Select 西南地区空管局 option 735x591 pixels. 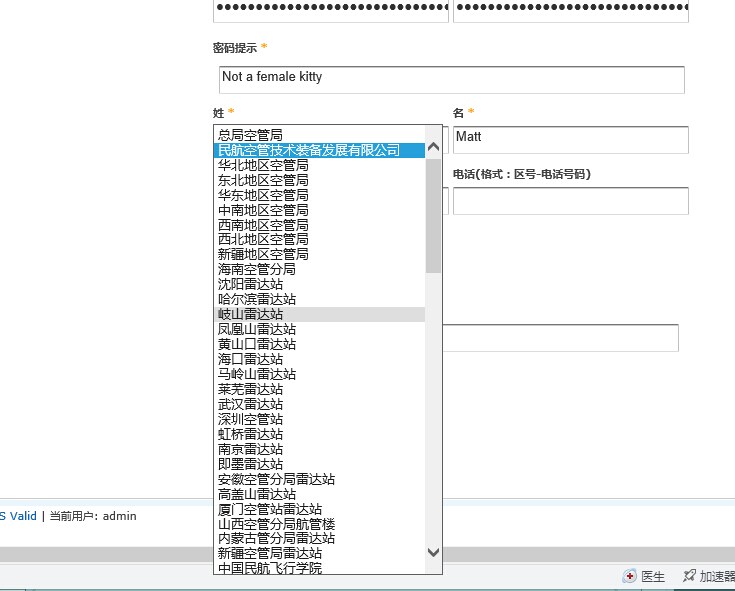tap(319, 225)
